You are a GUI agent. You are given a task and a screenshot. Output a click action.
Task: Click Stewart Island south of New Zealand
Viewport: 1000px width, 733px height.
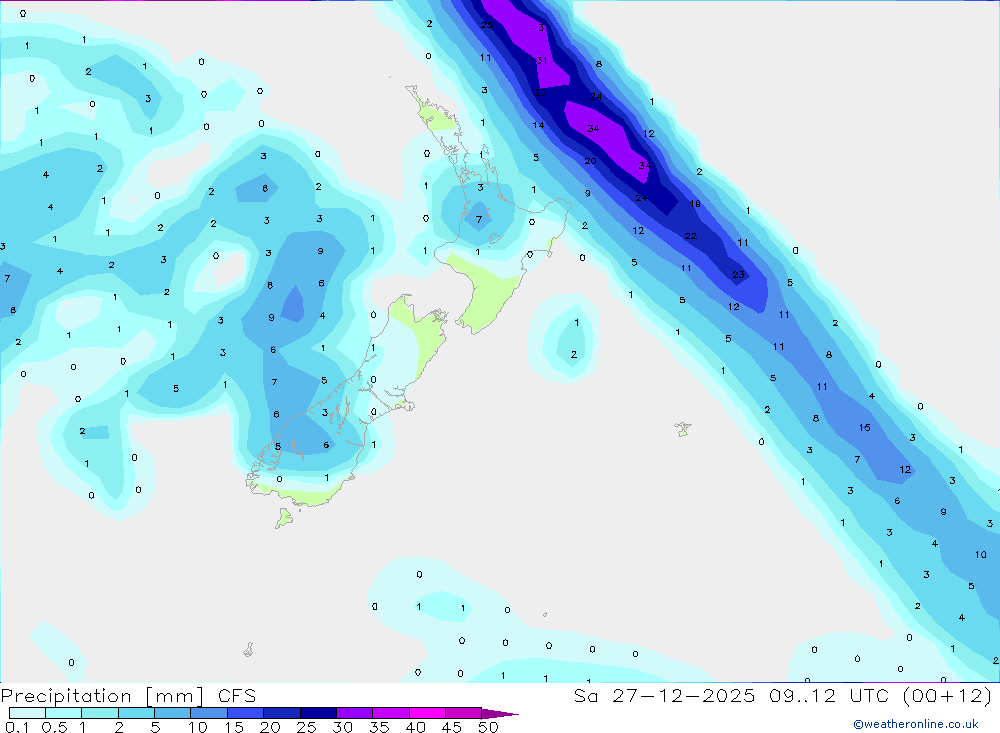284,518
